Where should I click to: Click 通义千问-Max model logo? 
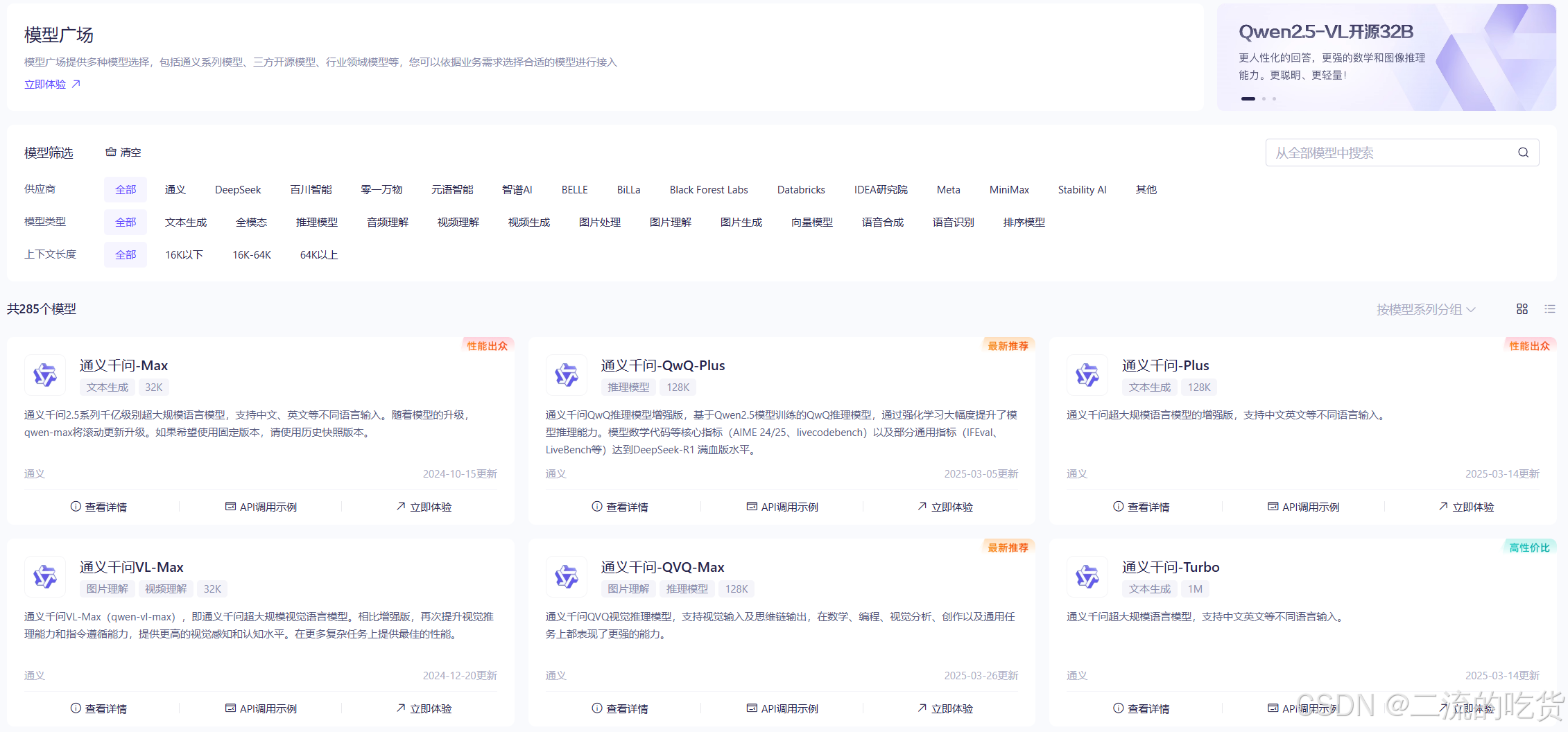[x=45, y=375]
